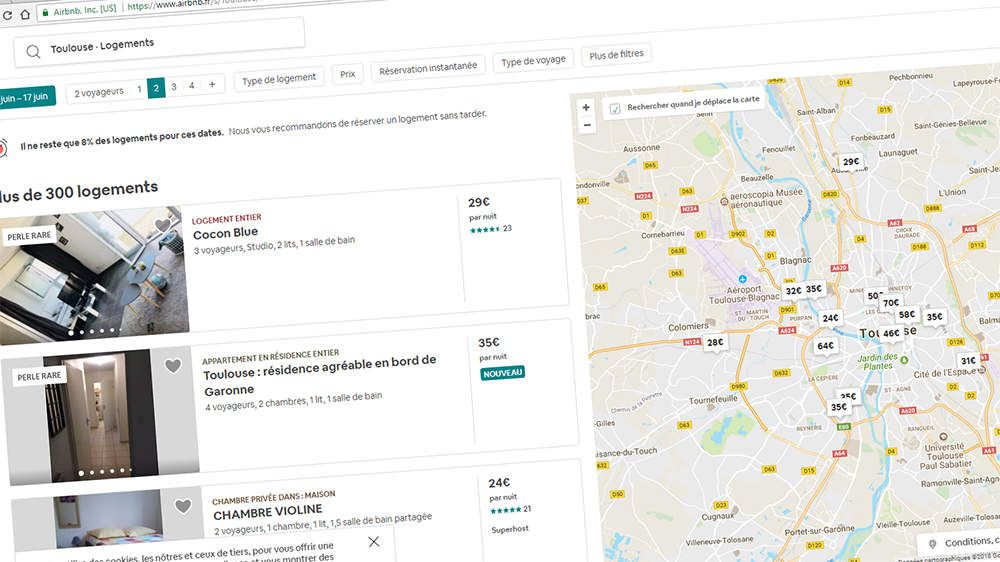The height and width of the screenshot is (562, 1000).
Task: Reload the page with the browser refresh icon
Action: coord(7,16)
